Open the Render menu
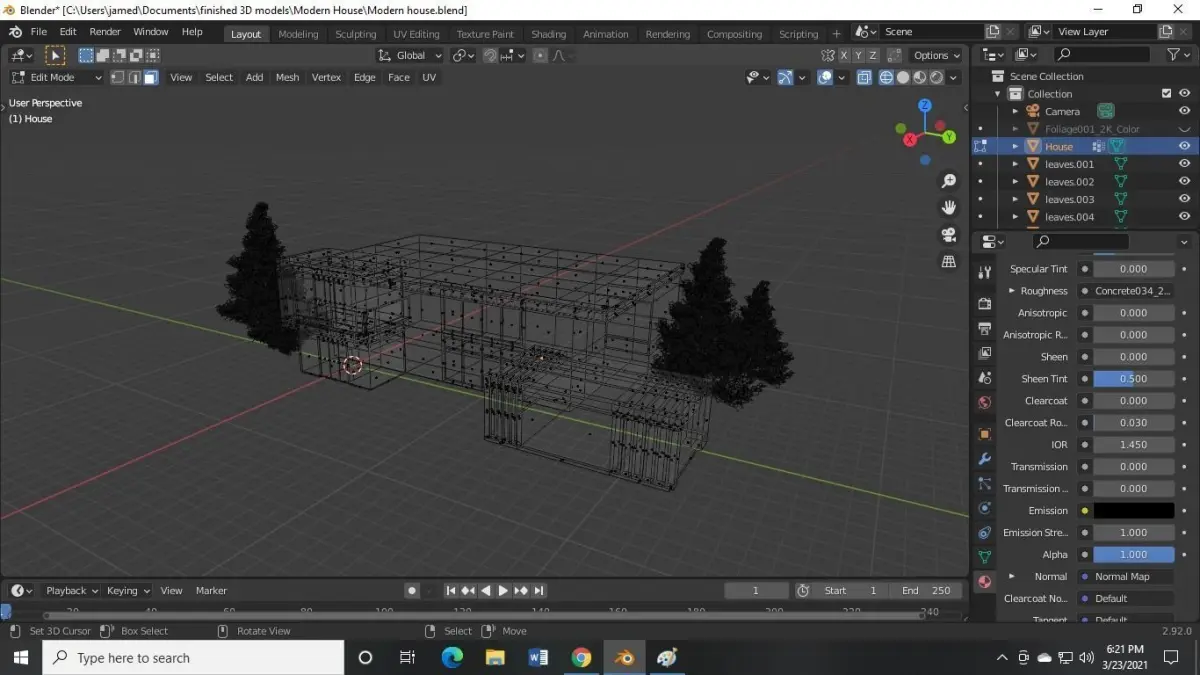Screen dimensions: 1200x675 105,32
